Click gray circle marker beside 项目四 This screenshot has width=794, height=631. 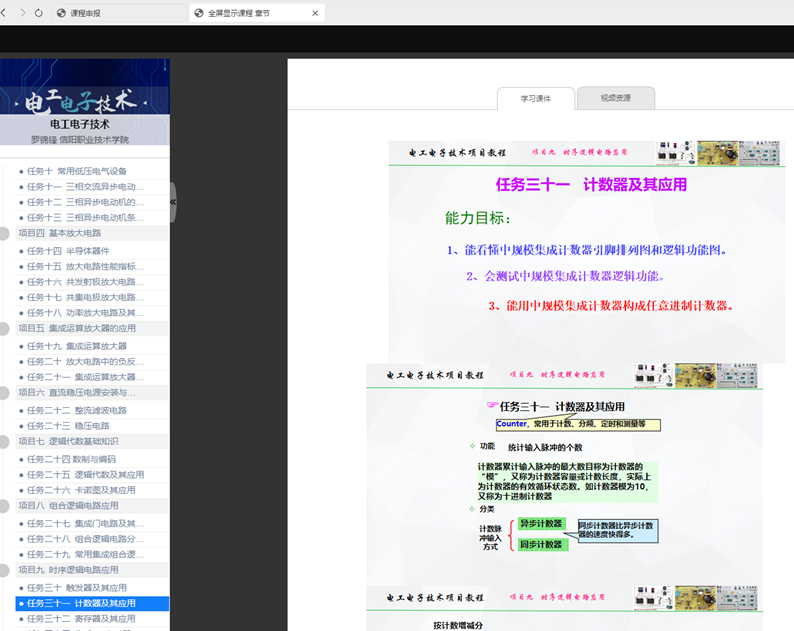[x=4, y=233]
